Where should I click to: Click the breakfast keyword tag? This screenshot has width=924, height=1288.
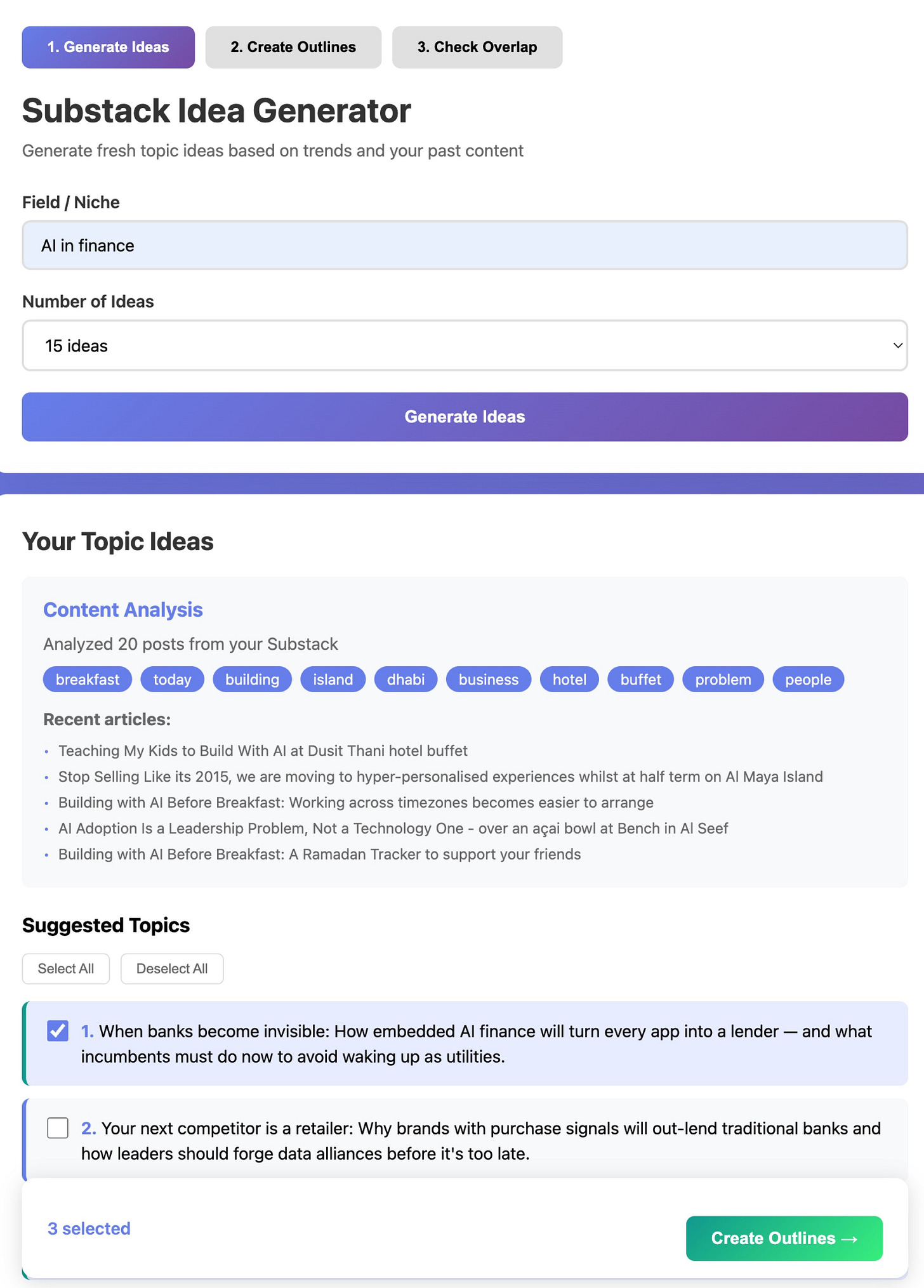click(88, 680)
